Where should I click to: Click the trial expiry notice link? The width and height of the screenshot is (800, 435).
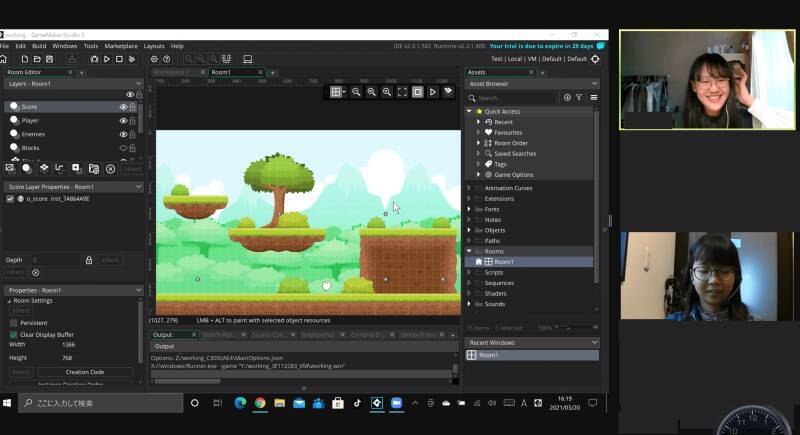(541, 46)
